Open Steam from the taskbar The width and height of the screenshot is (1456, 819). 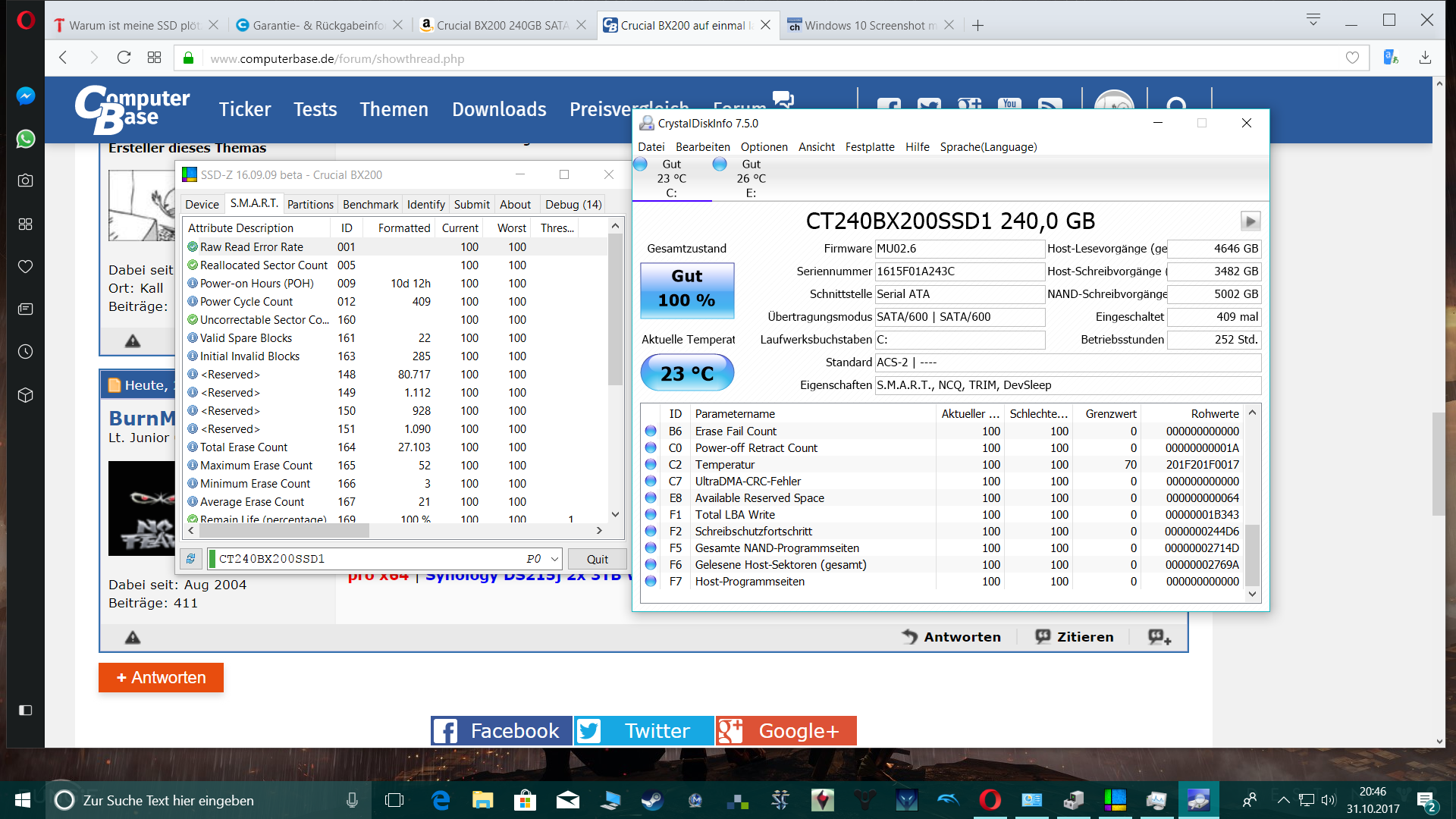click(x=652, y=800)
